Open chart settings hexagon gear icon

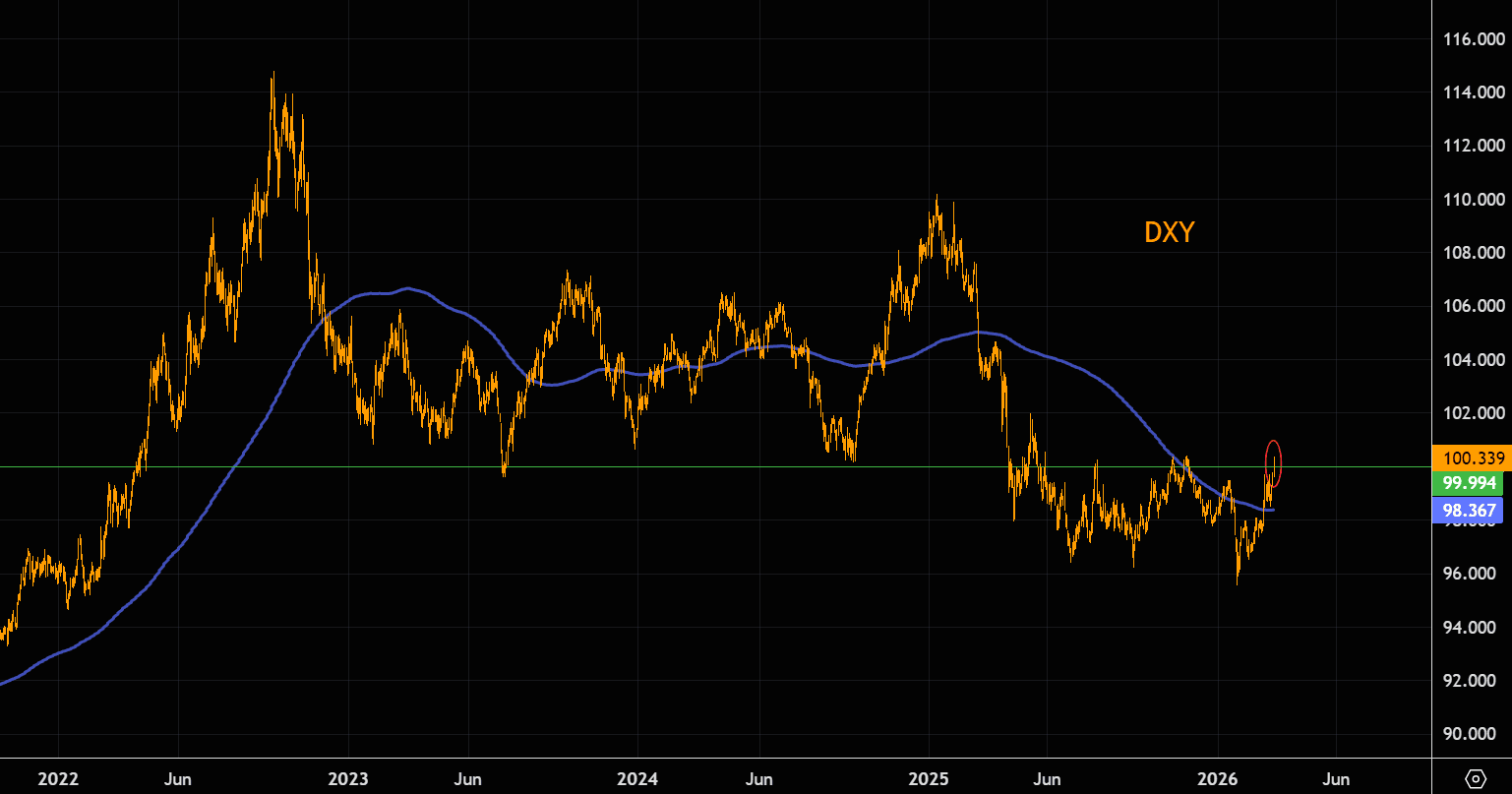[1476, 779]
